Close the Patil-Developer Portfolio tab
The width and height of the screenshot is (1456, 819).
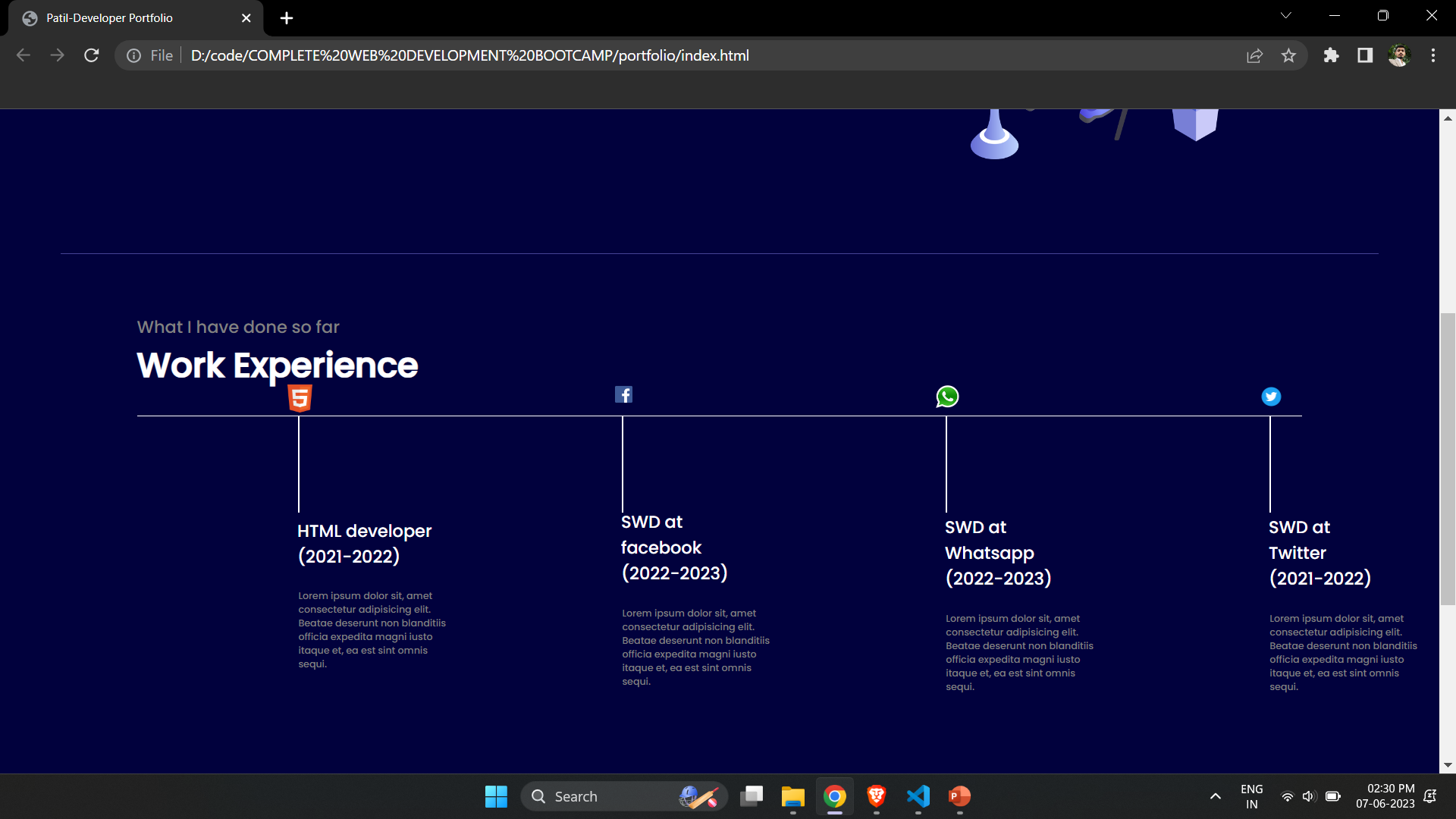click(246, 18)
